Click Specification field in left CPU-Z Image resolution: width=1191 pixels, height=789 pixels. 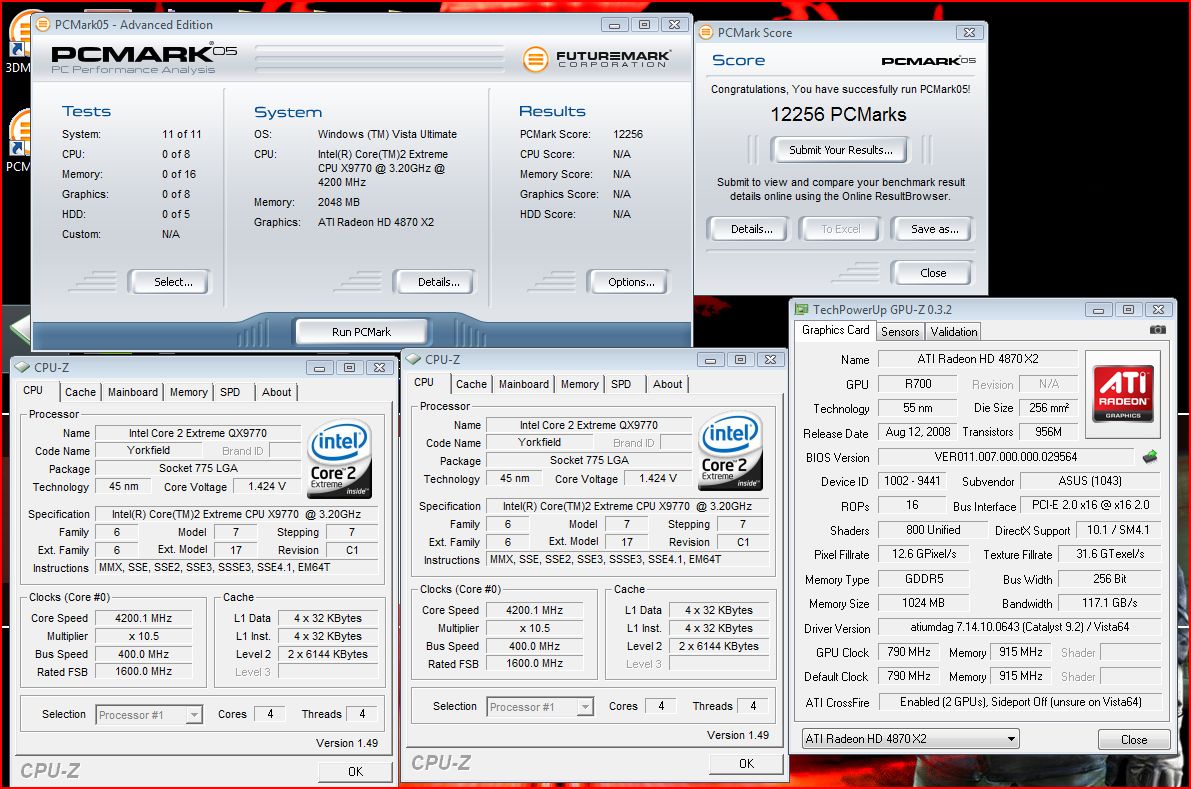pos(236,514)
